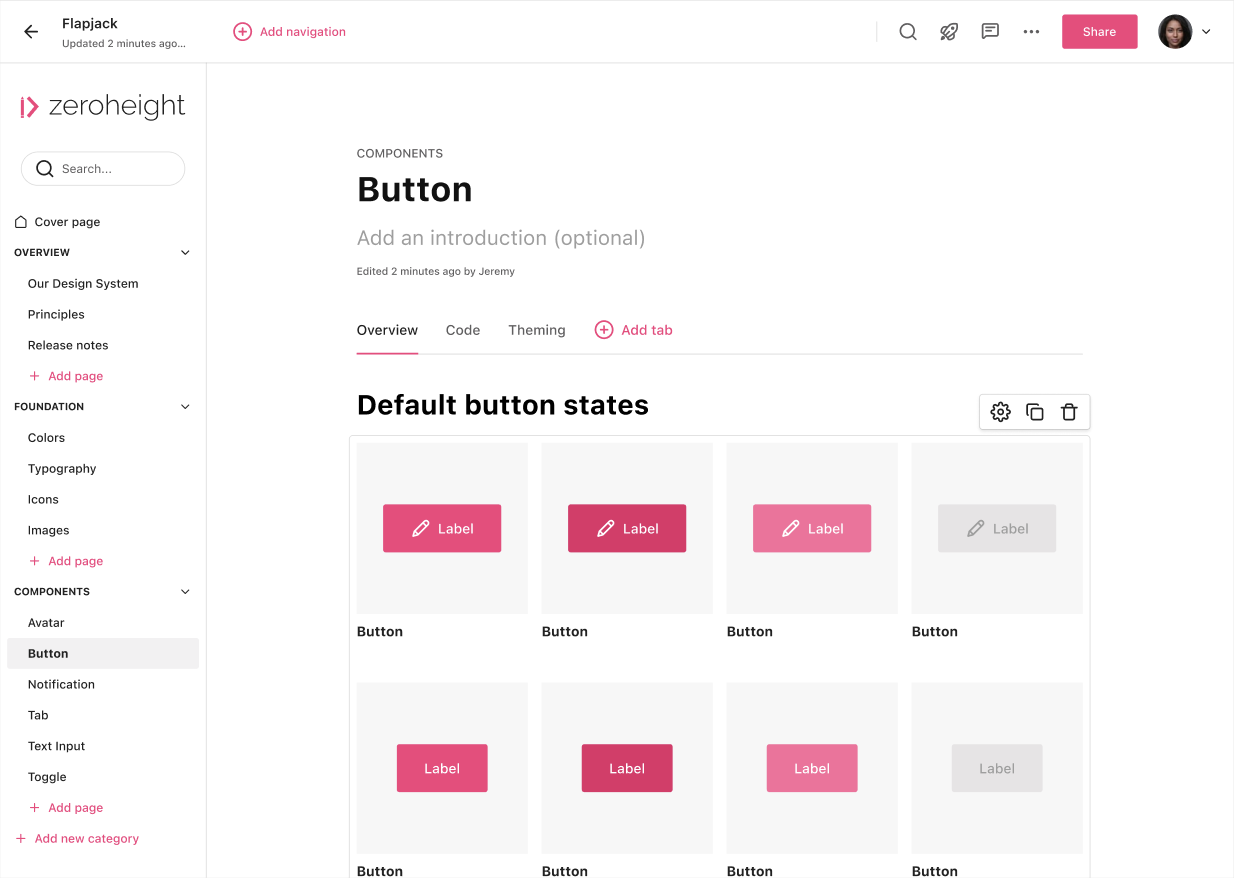Click the Add an introduction placeholder
Viewport: 1234px width, 878px height.
[501, 238]
